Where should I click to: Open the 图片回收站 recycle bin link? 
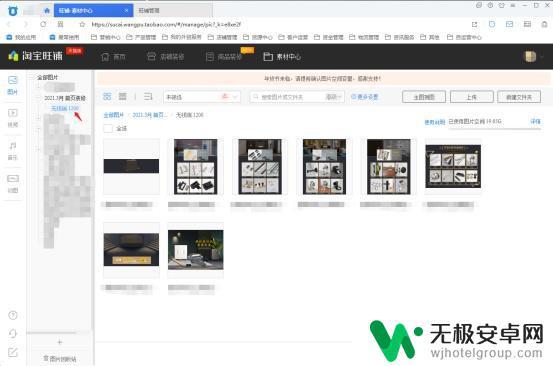pos(60,359)
